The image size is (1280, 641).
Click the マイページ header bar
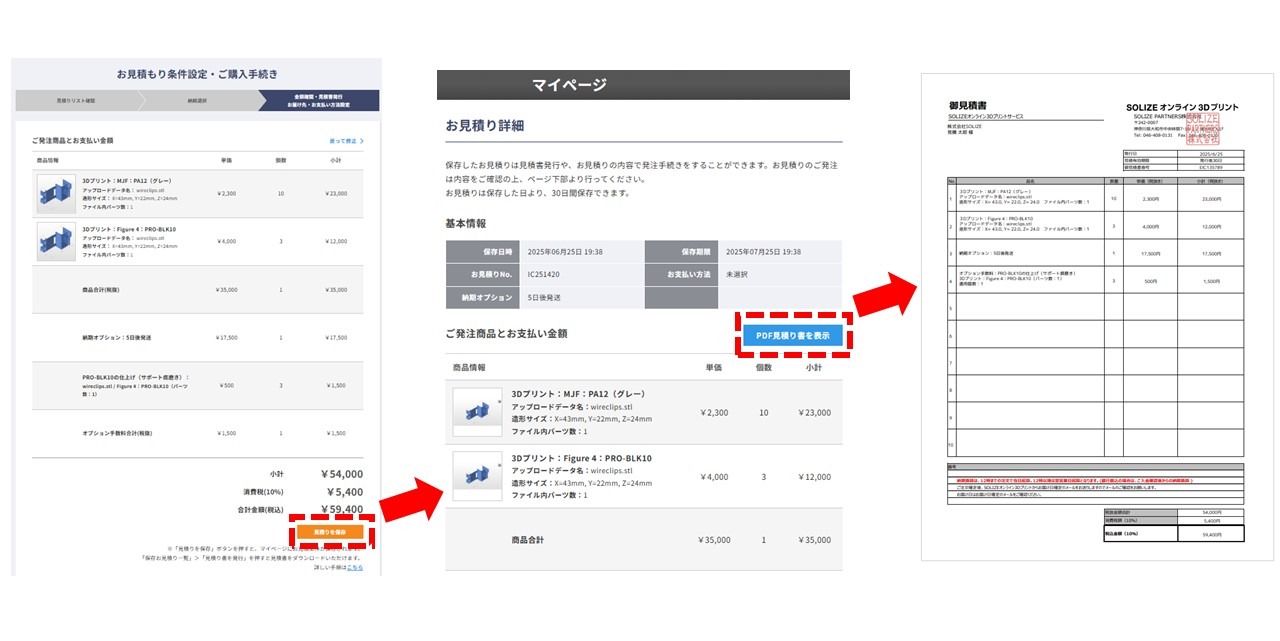tap(643, 85)
